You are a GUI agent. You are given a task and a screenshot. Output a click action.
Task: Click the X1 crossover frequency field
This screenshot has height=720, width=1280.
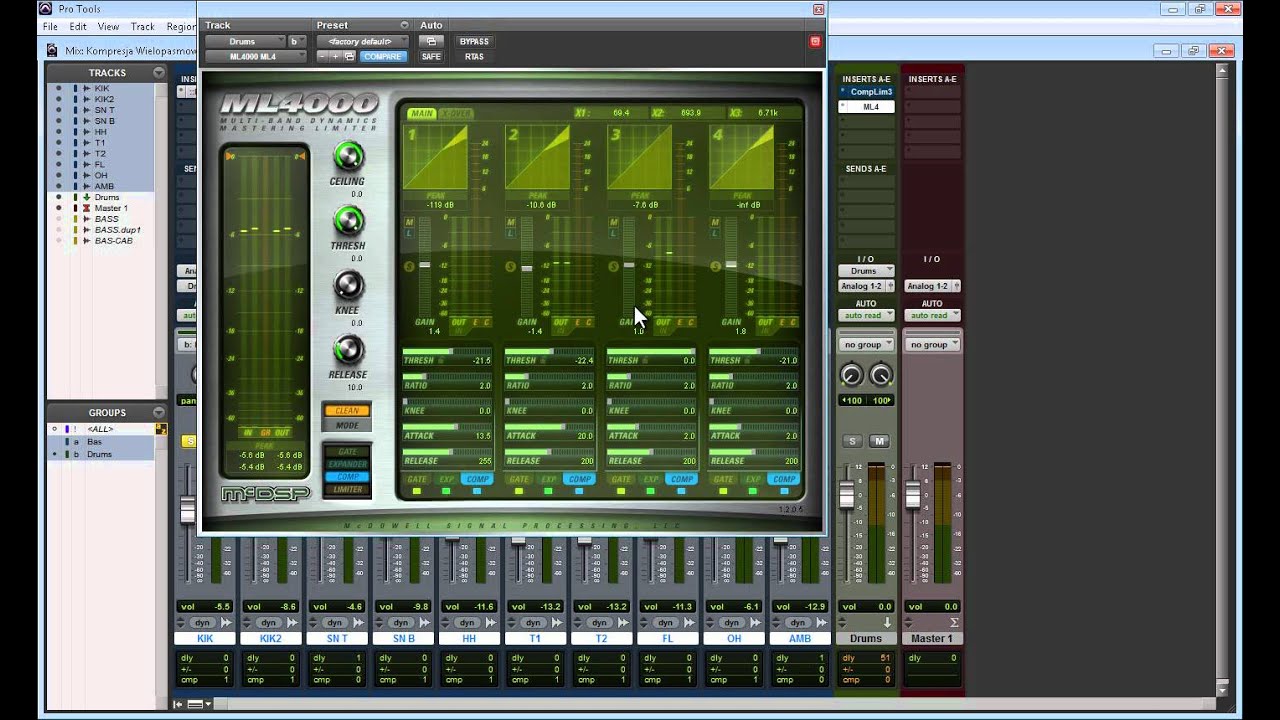612,113
